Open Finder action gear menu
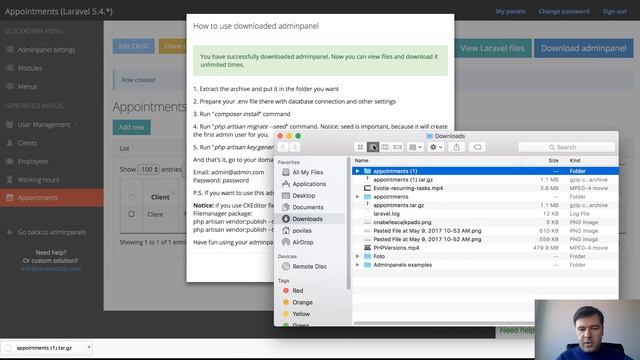This screenshot has width=640, height=360. [436, 147]
